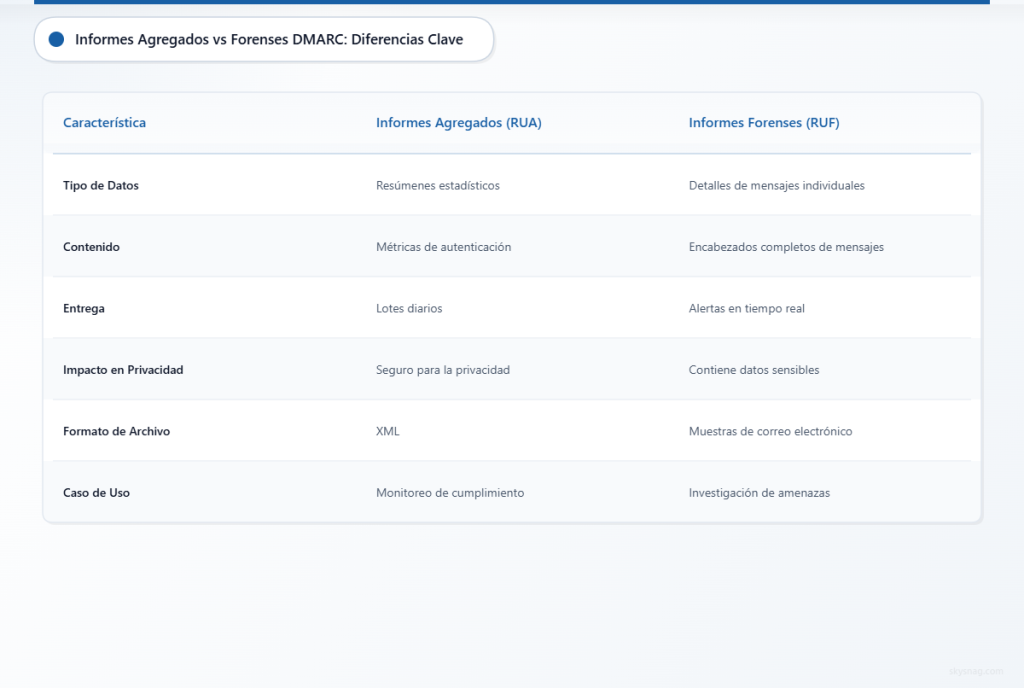
Task: Select 'Encabezados completos de mensajes'
Action: click(786, 246)
